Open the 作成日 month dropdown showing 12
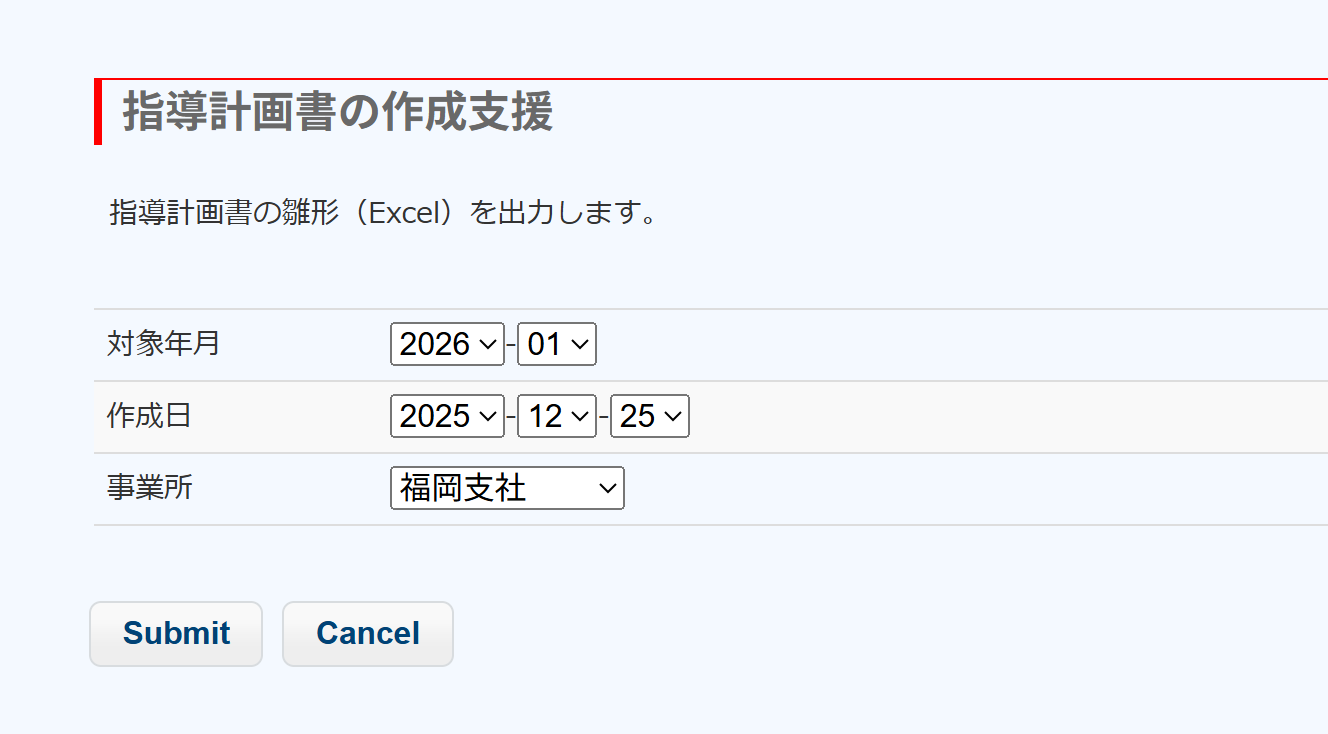The width and height of the screenshot is (1328, 734). (556, 416)
